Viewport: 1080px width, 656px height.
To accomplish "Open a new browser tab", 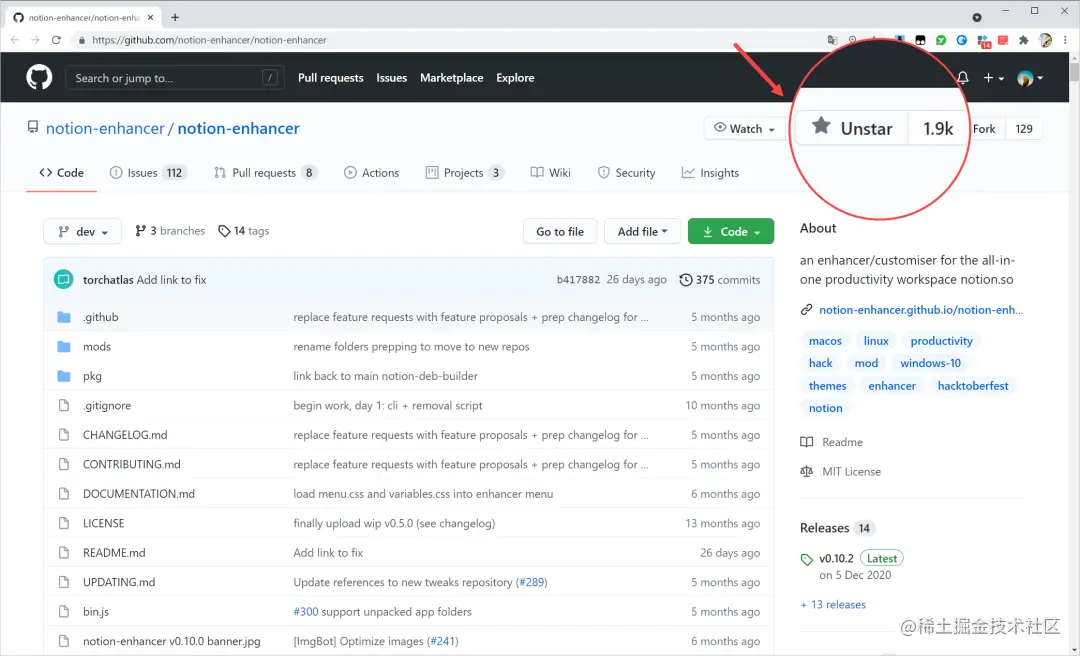I will coord(175,17).
